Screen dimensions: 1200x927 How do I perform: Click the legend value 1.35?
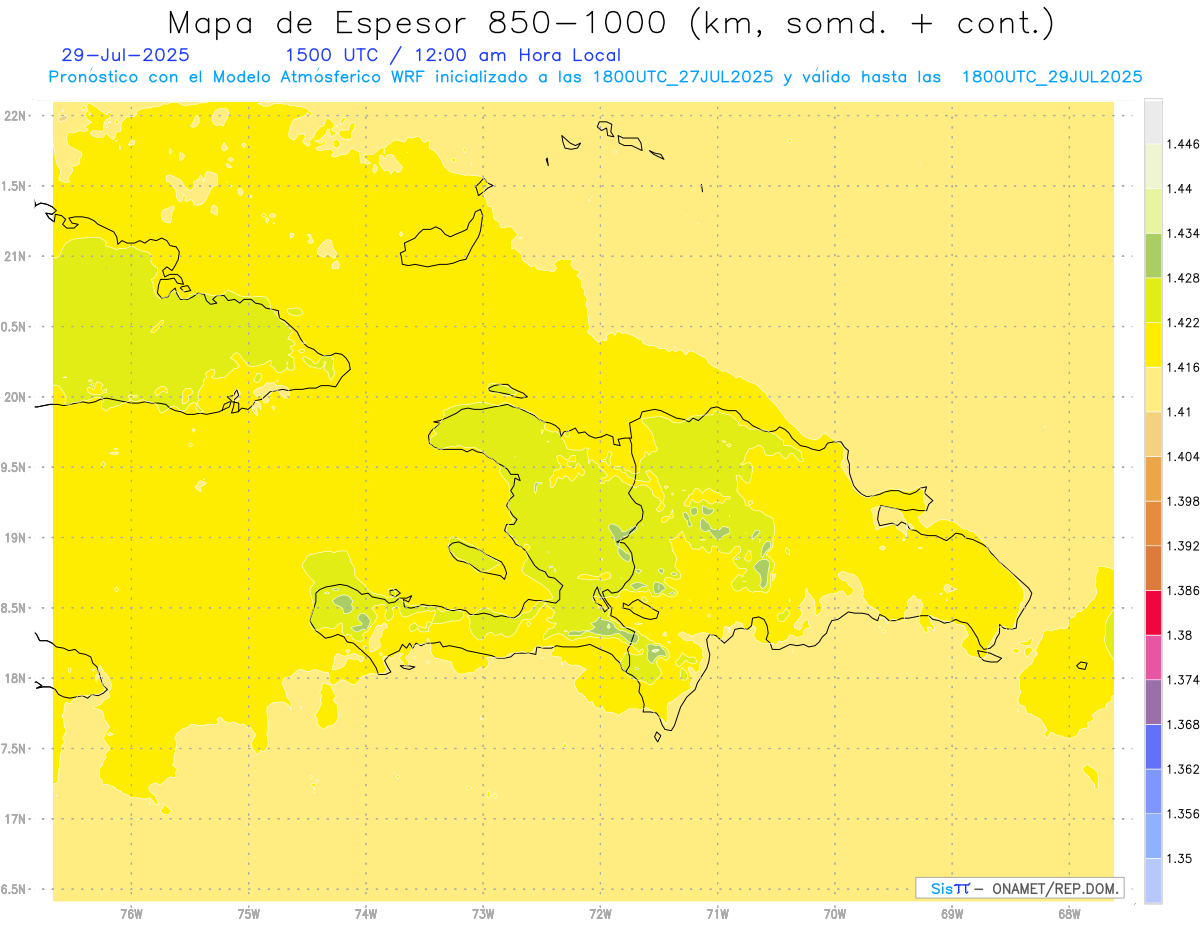pyautogui.click(x=1180, y=858)
